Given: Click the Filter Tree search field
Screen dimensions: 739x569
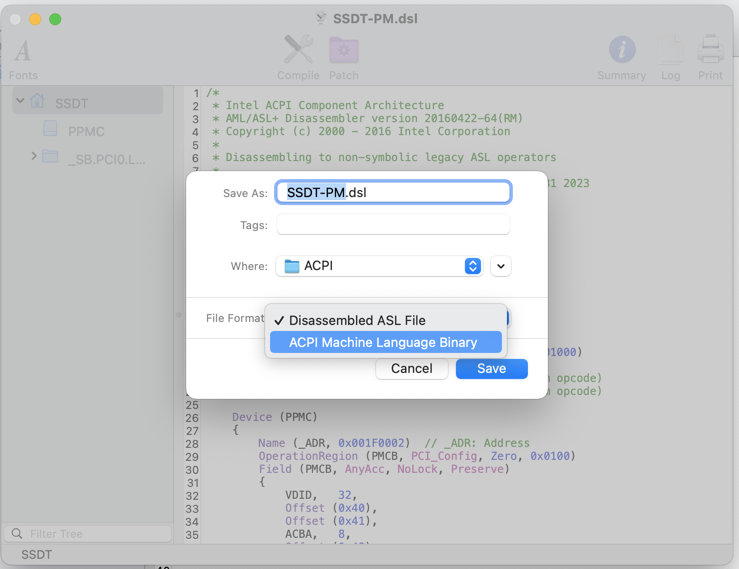Looking at the screenshot, I should tap(88, 534).
